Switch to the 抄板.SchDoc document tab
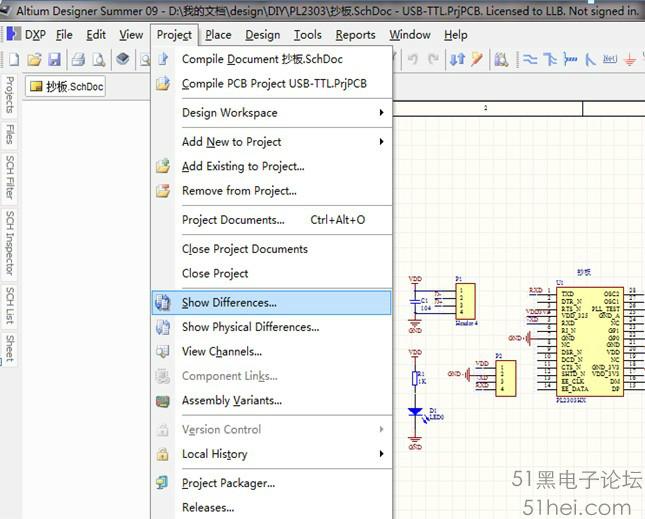 pos(66,86)
